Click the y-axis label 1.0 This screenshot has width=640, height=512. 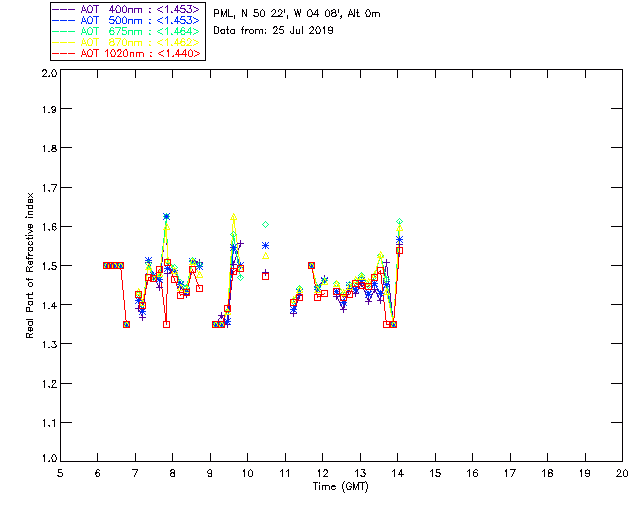(x=49, y=459)
